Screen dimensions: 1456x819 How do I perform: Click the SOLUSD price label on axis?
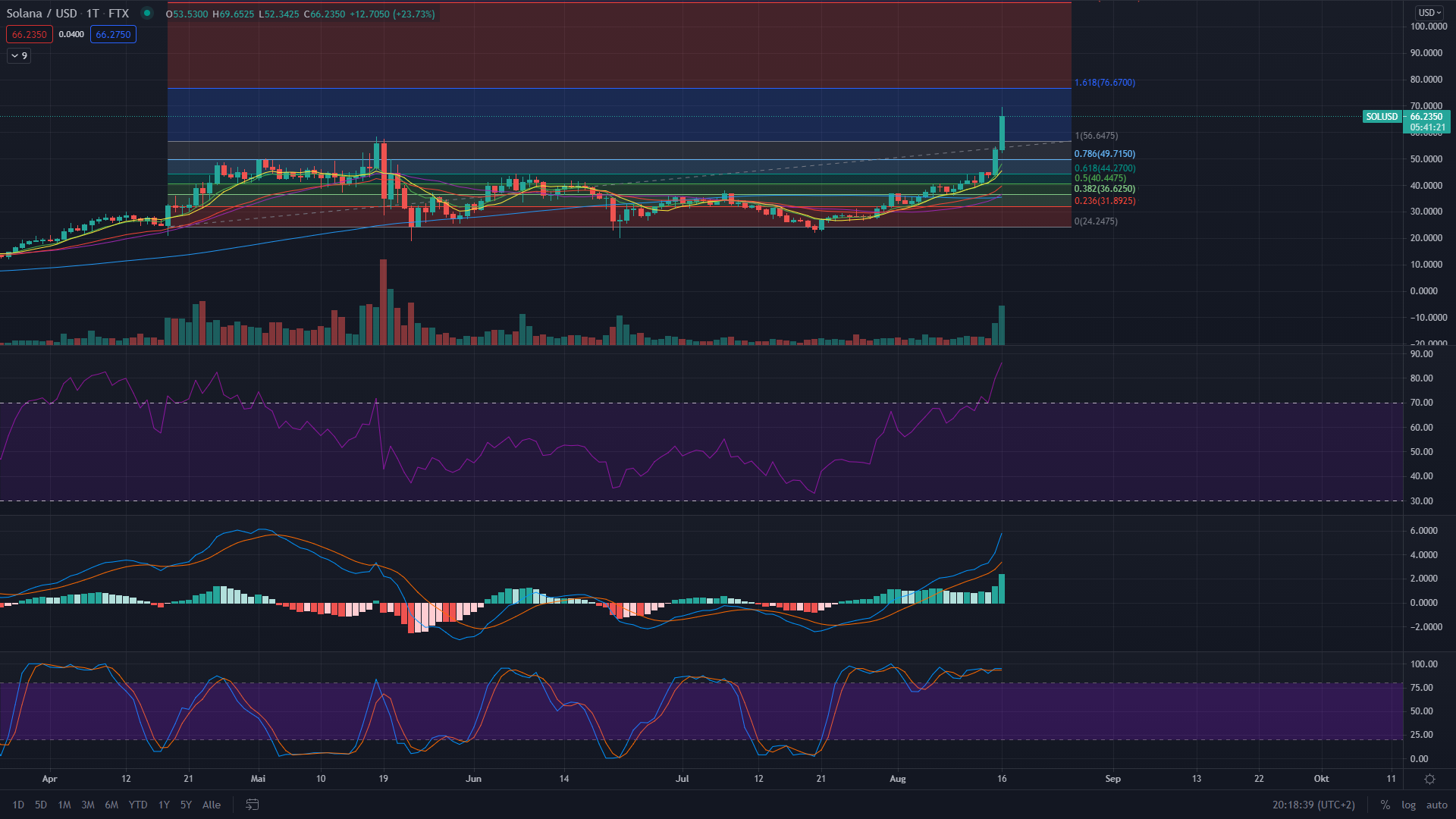coord(1381,117)
